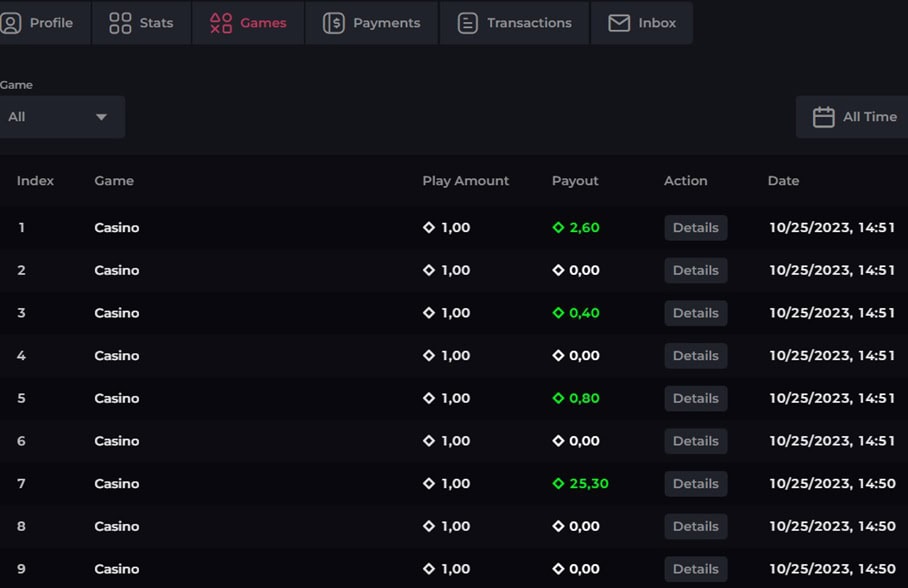Open the All Time date range selector
The width and height of the screenshot is (908, 588).
click(x=852, y=117)
